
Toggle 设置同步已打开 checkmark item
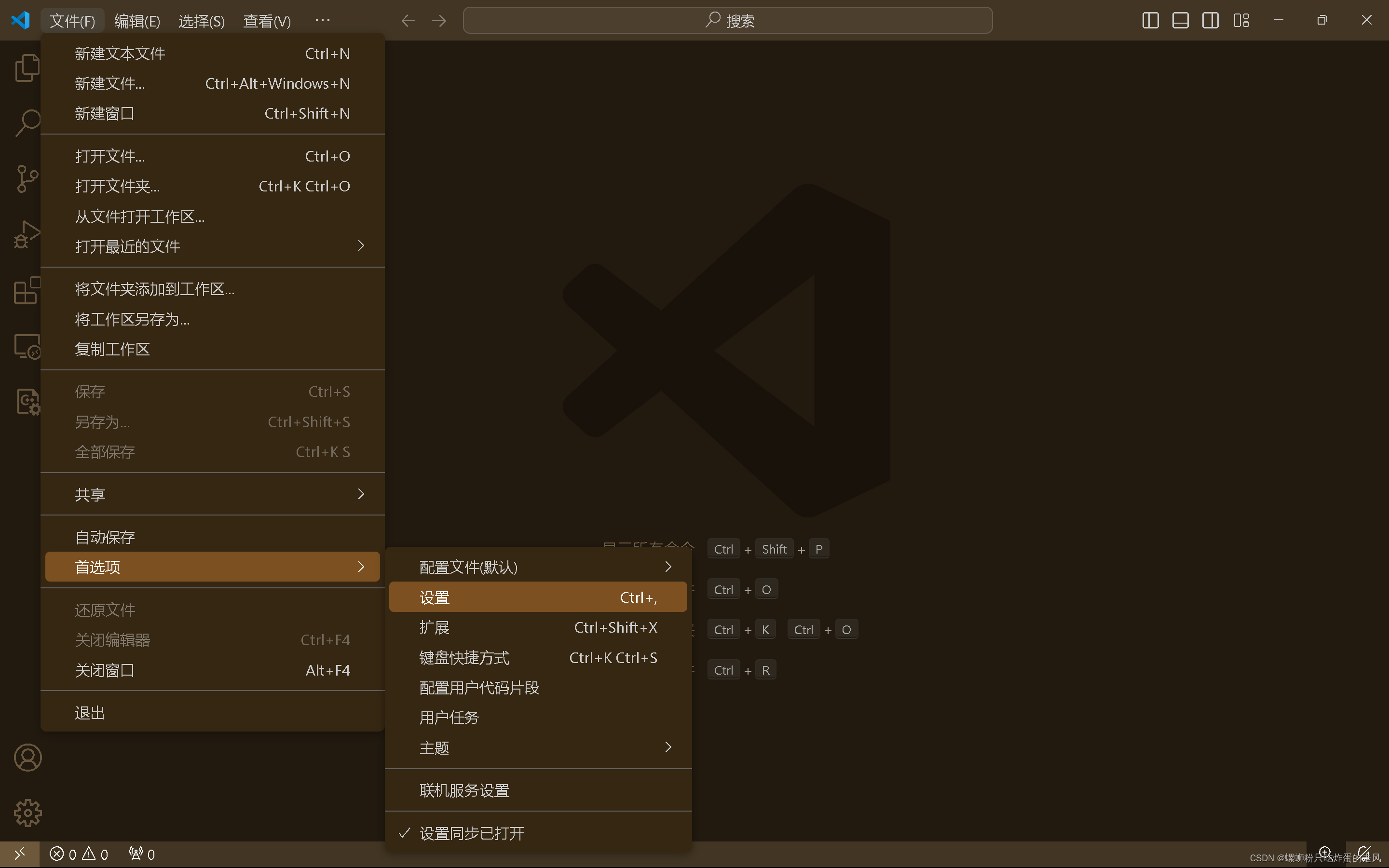pyautogui.click(x=538, y=833)
